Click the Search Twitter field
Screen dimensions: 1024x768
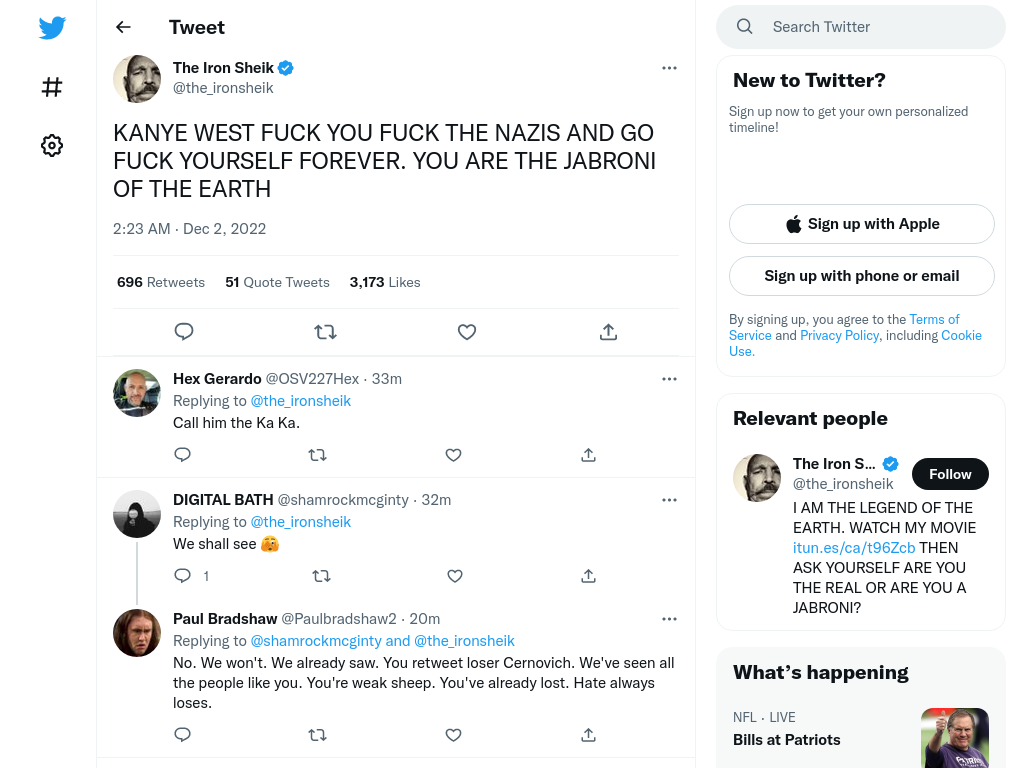pos(861,27)
